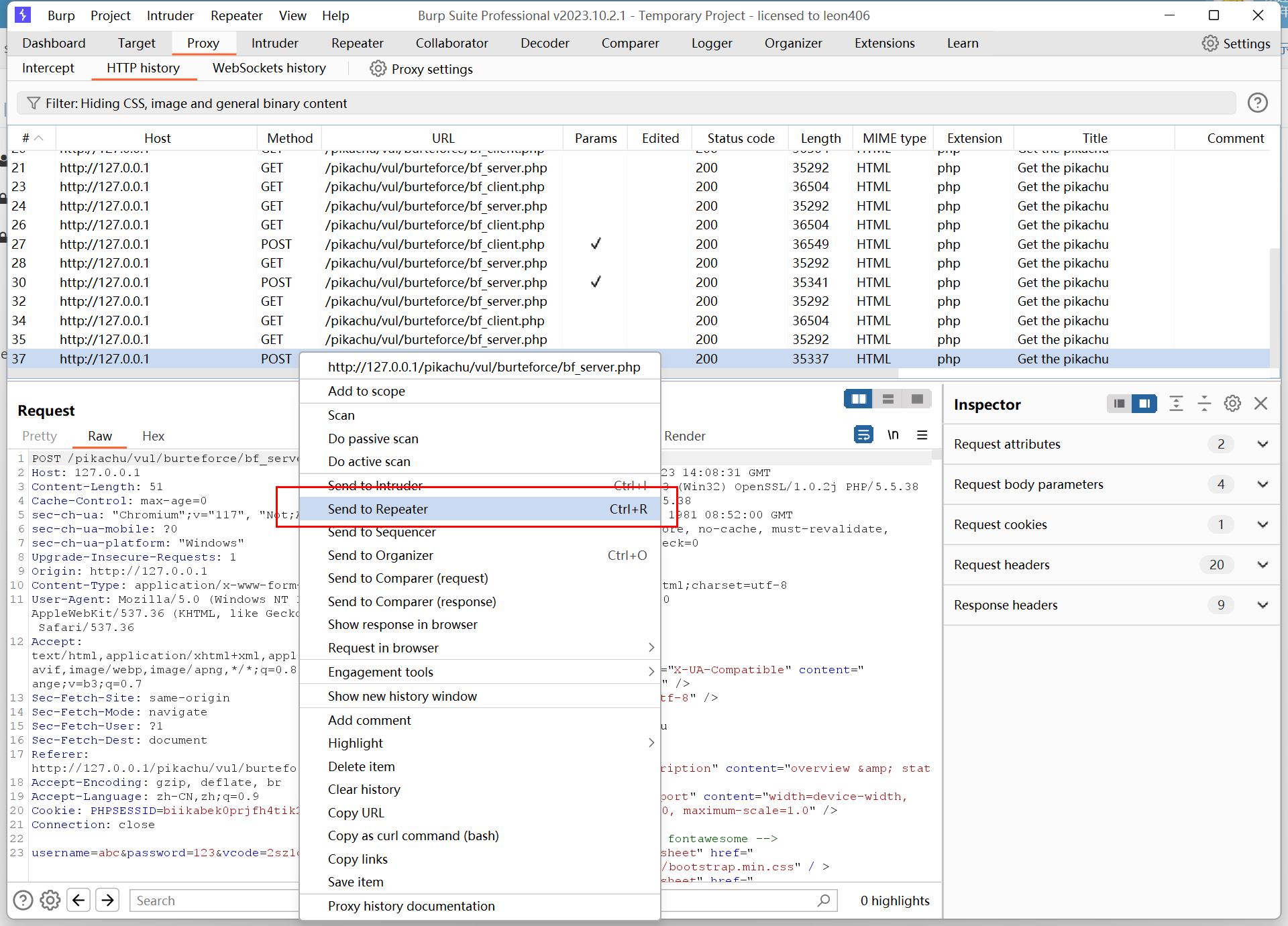Click bottom-left help question icon
Screen dimensions: 1288x926
click(x=23, y=900)
